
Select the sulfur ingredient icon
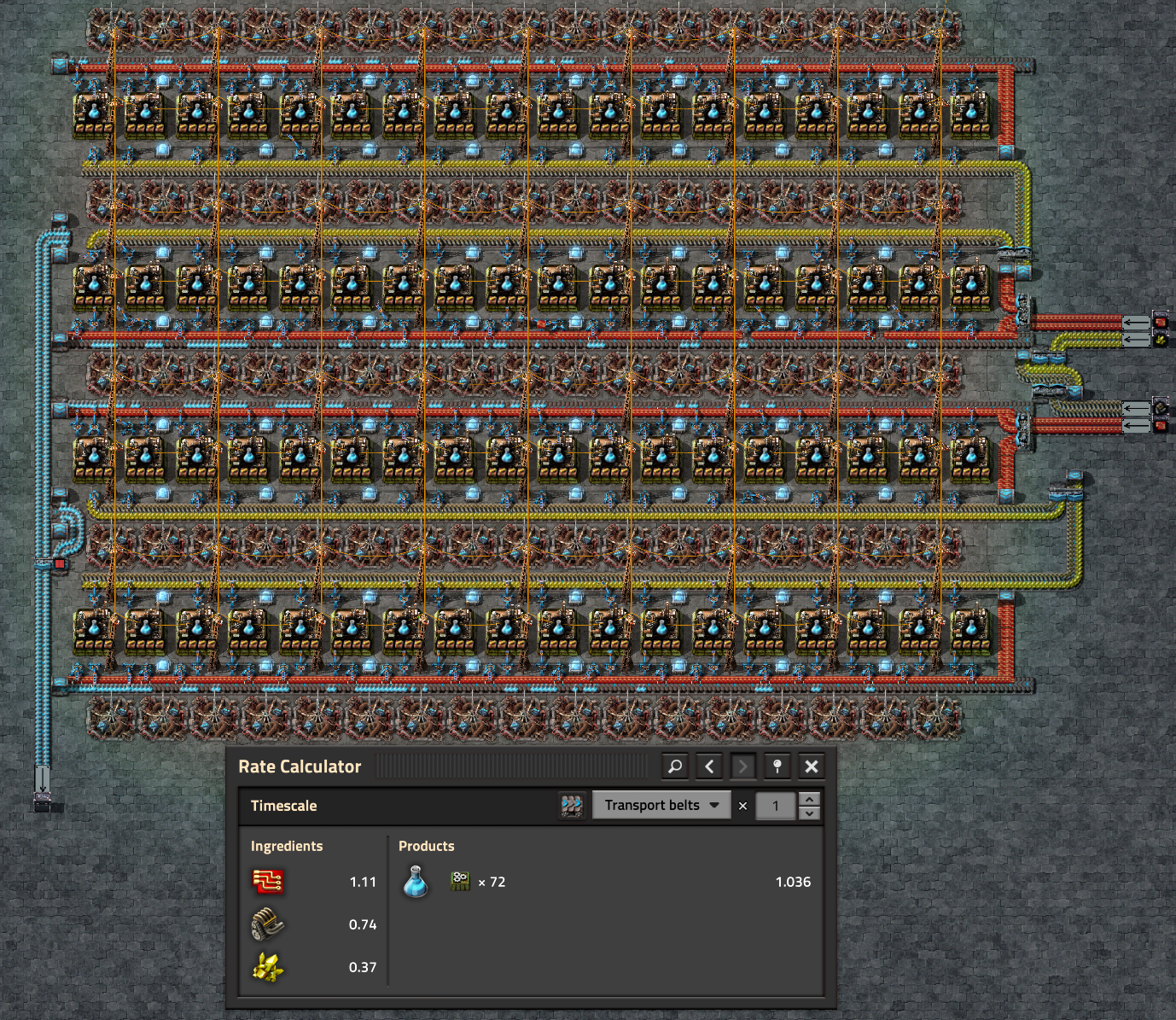tap(268, 967)
